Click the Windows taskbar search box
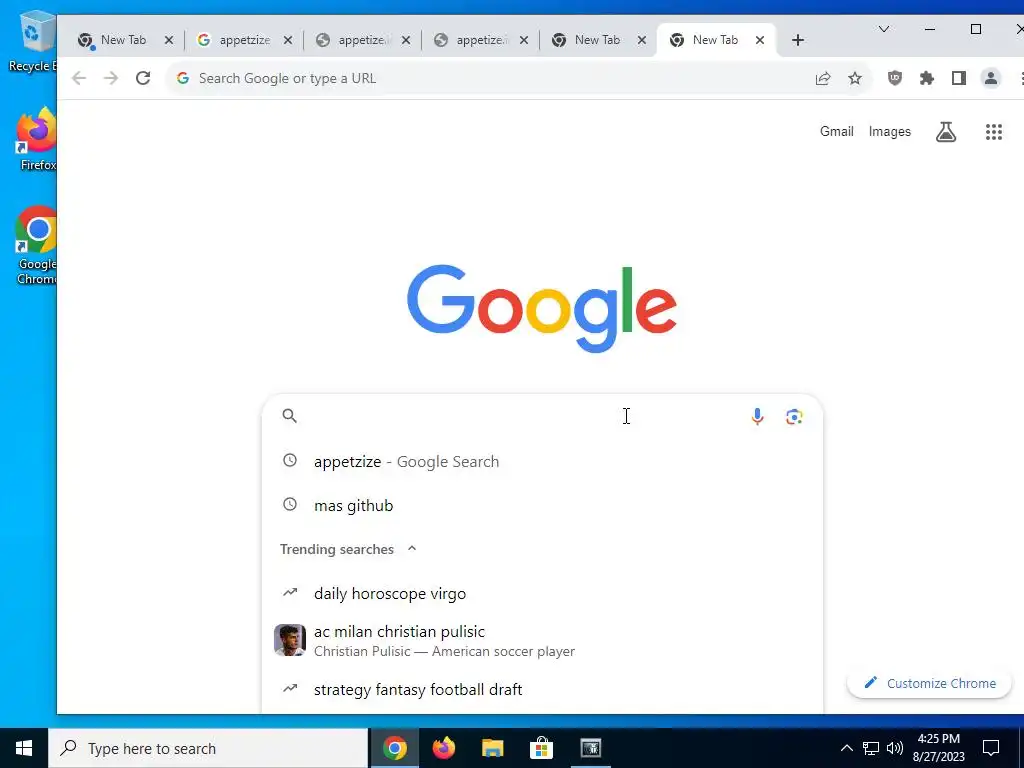 point(208,748)
